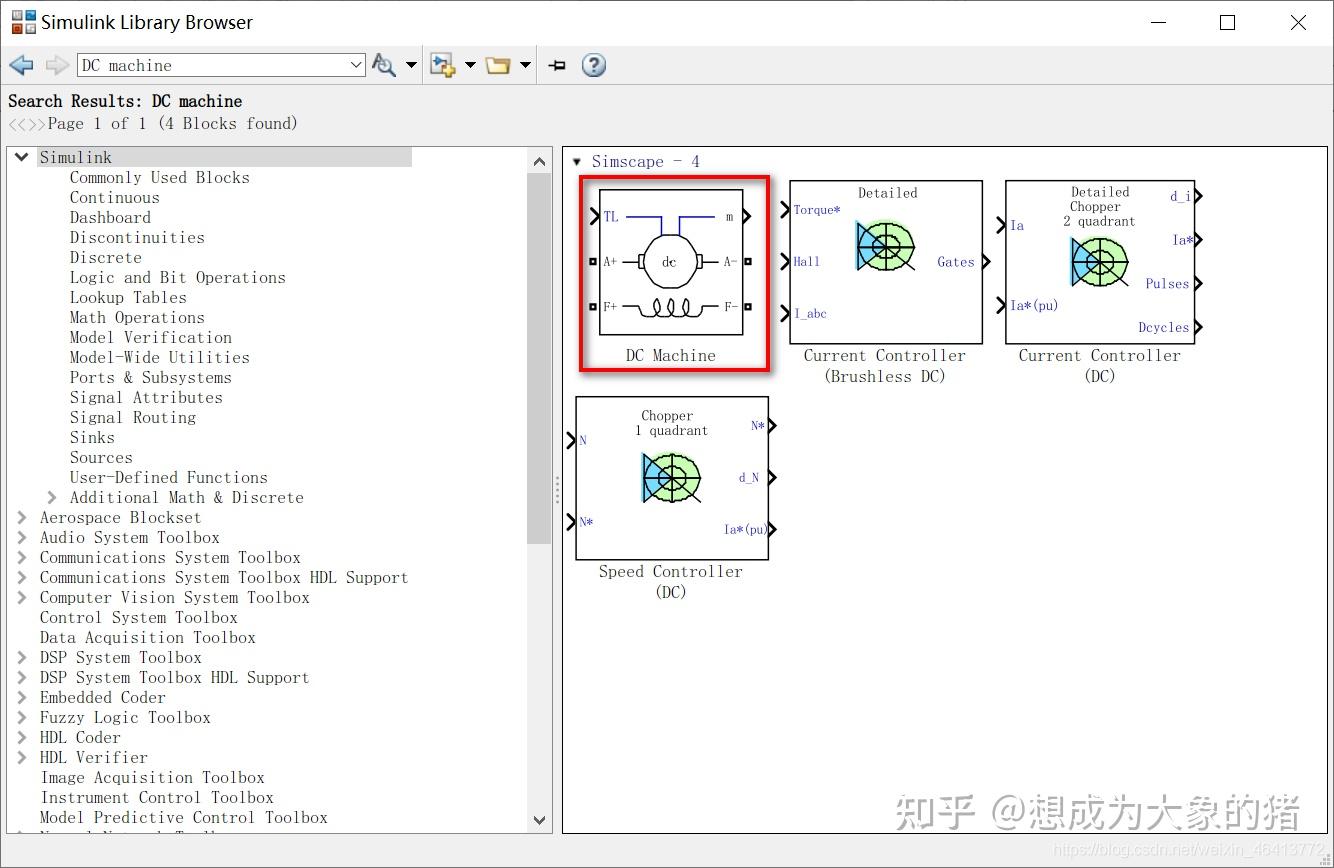Expand the Fuzzy Logic Toolbox node
Viewport: 1334px width, 868px height.
21,717
